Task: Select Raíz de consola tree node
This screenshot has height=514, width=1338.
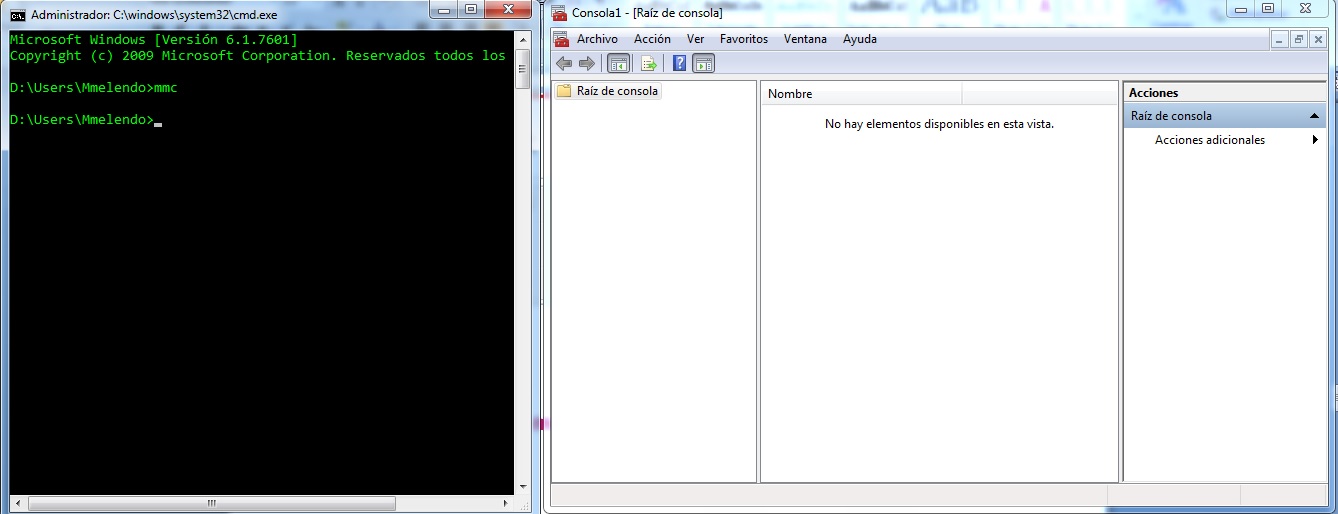Action: [617, 91]
